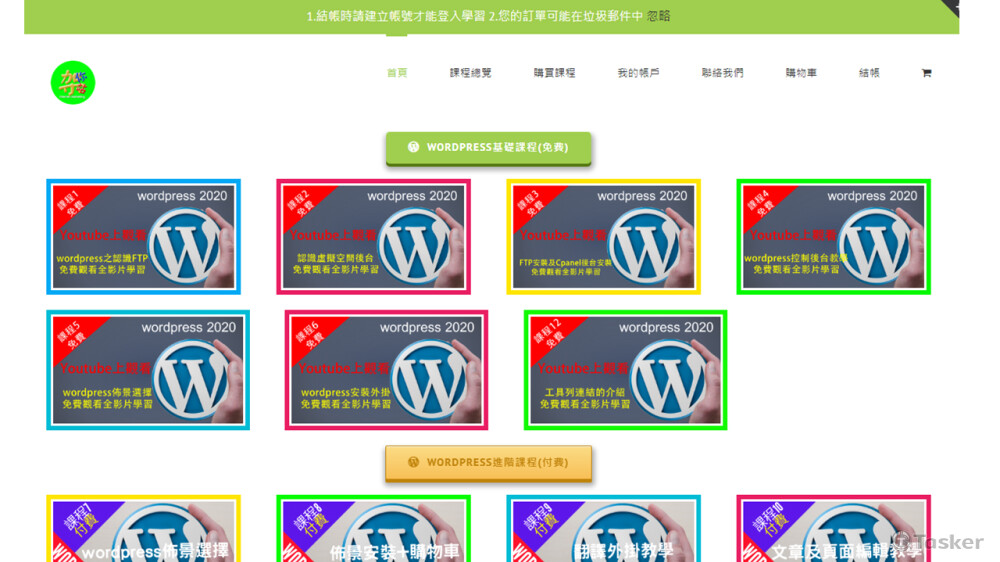This screenshot has width=1000, height=562.
Task: Open 聯絡我們 menu item
Action: pyautogui.click(x=723, y=73)
